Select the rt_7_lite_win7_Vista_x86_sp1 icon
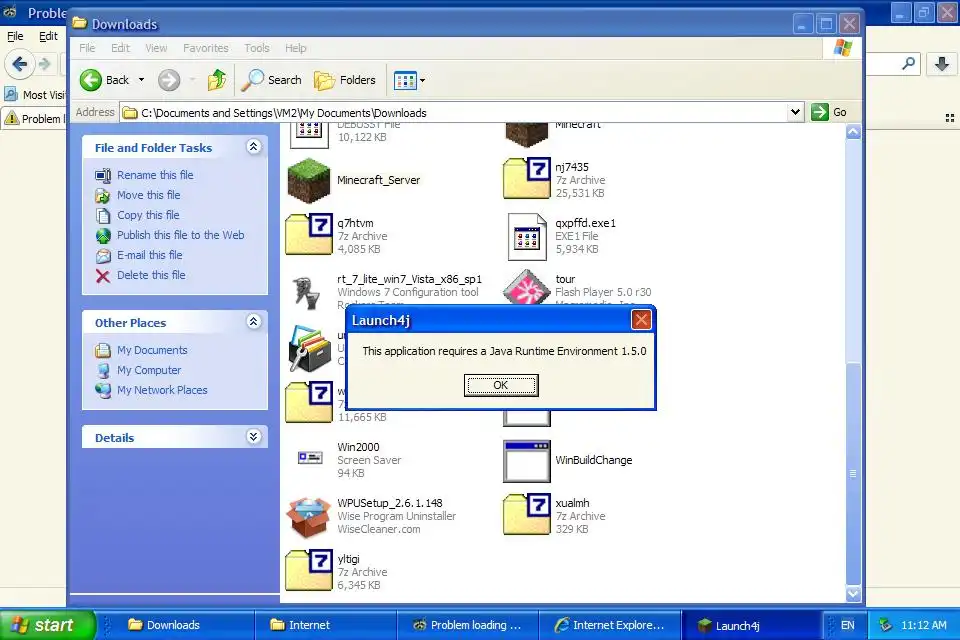960x640 pixels. 307,292
